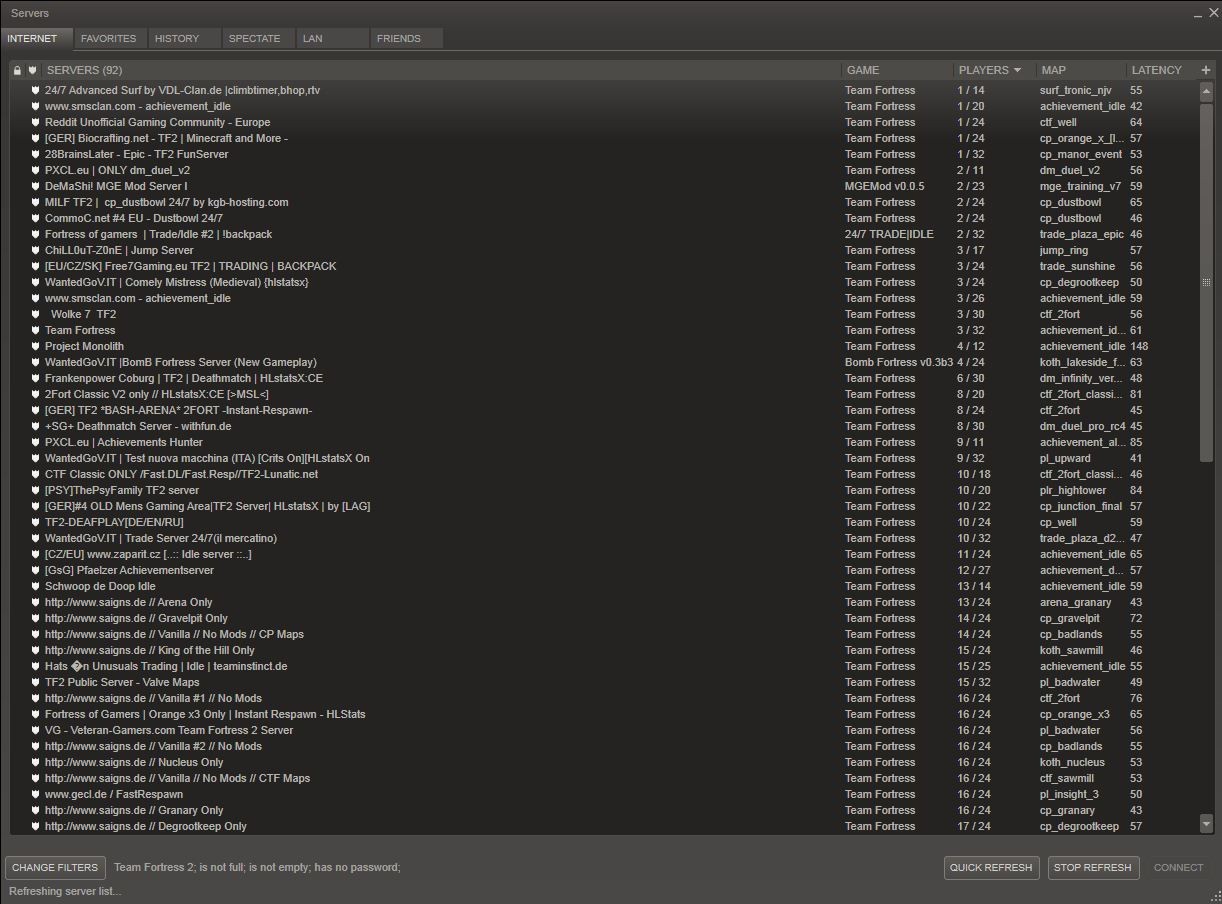Open the Change Filters panel

(x=55, y=868)
